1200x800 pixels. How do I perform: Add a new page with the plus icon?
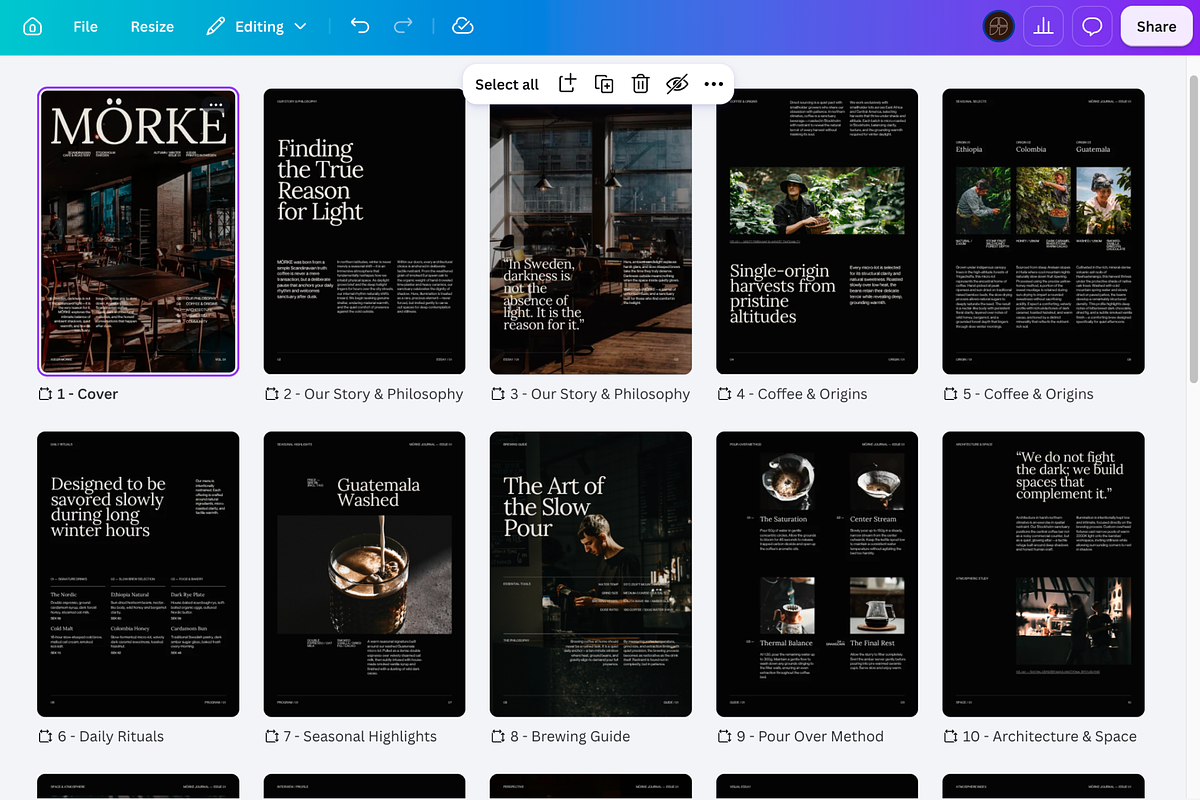pos(567,84)
